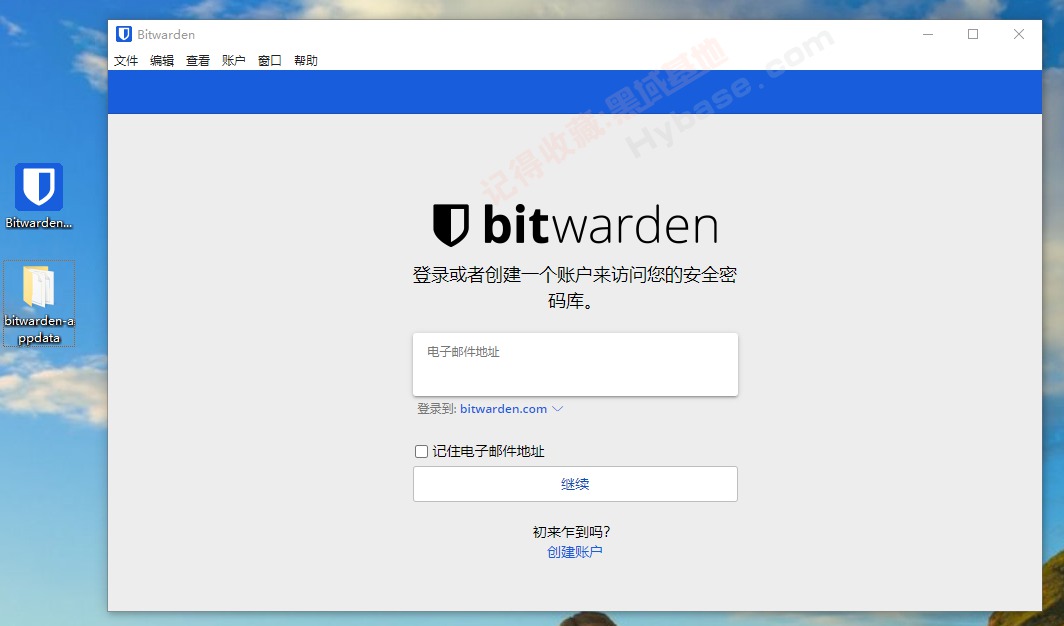Viewport: 1064px width, 626px height.
Task: Open the 窗口 menu
Action: (270, 60)
